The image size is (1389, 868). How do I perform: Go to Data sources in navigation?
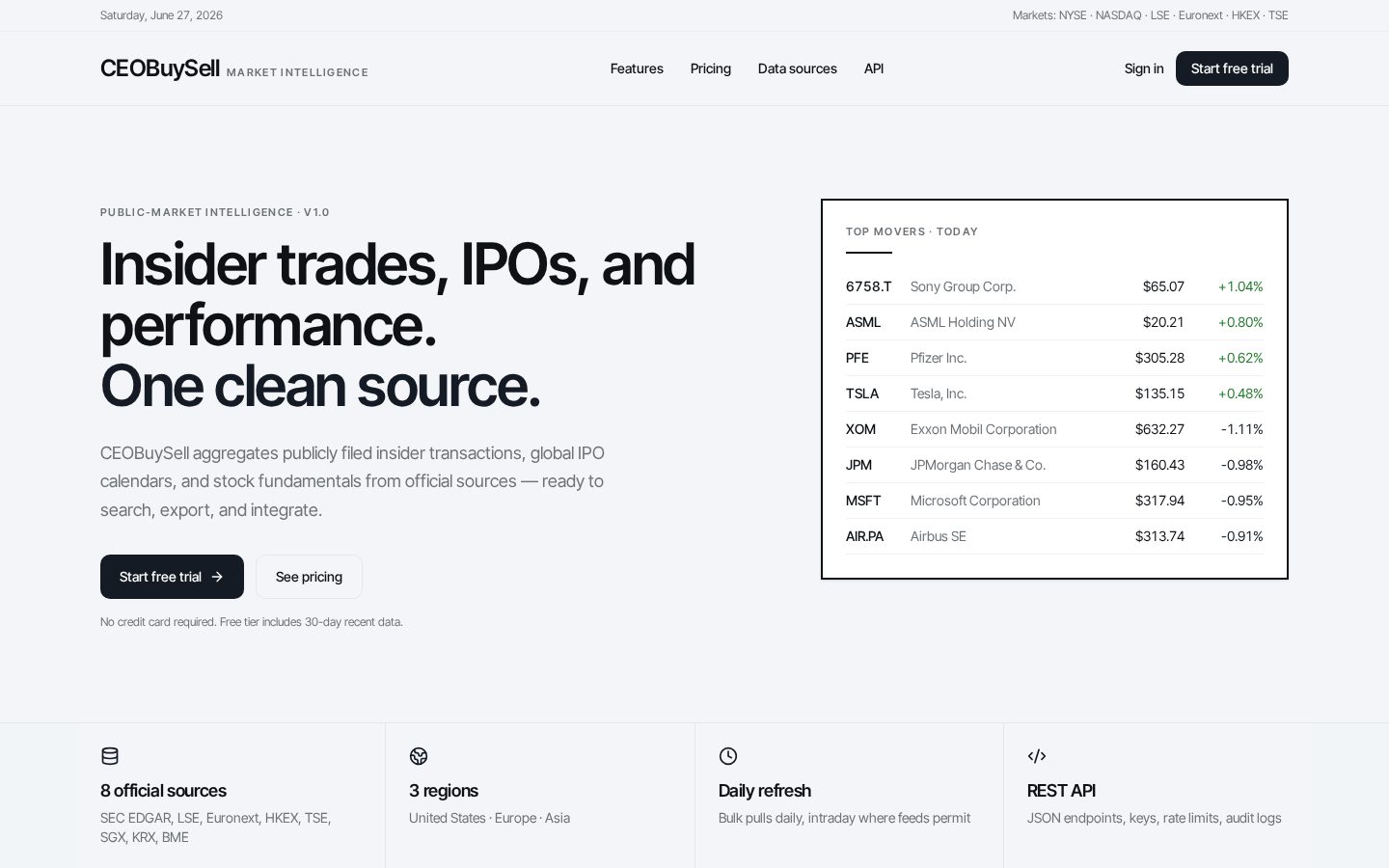(798, 68)
